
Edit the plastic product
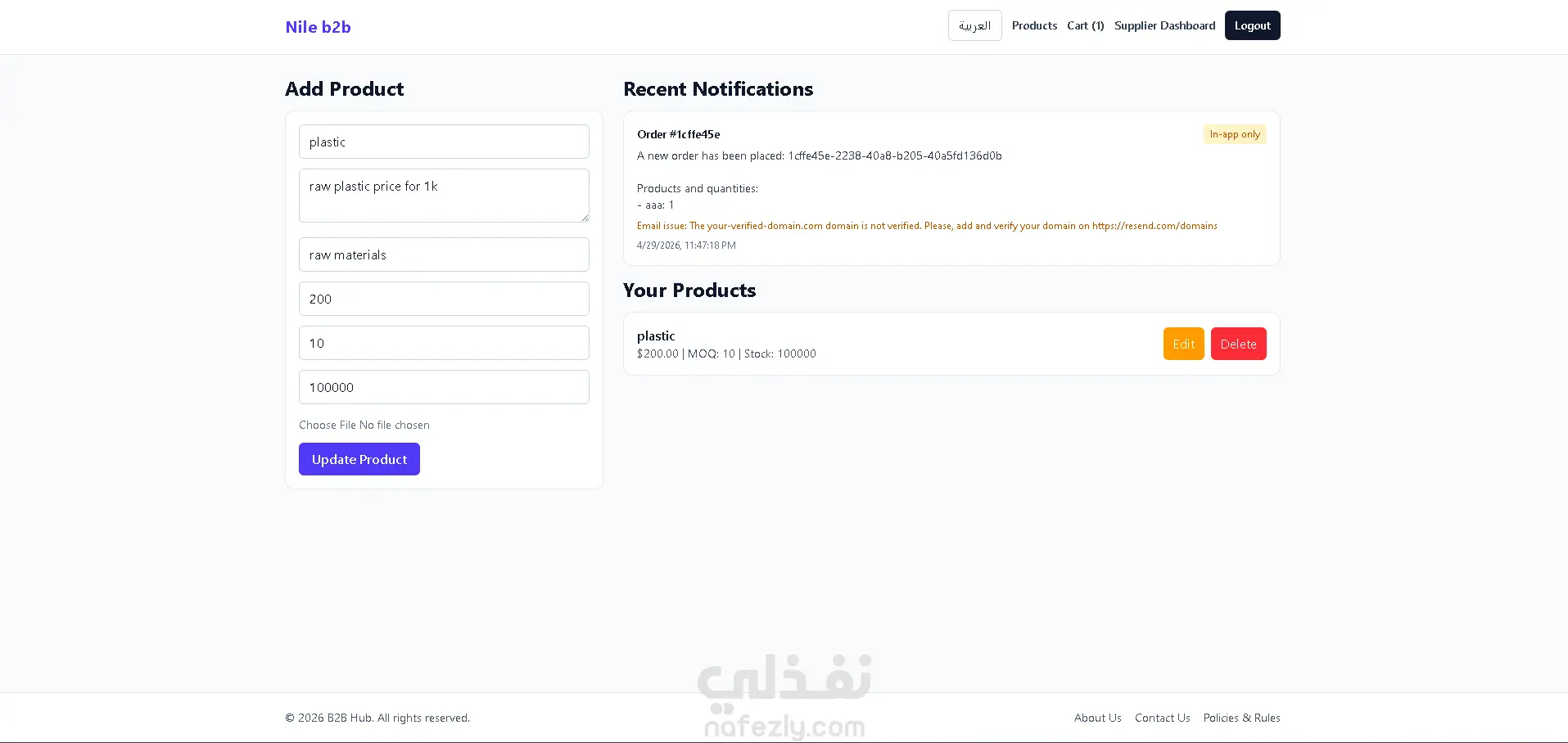point(1183,344)
